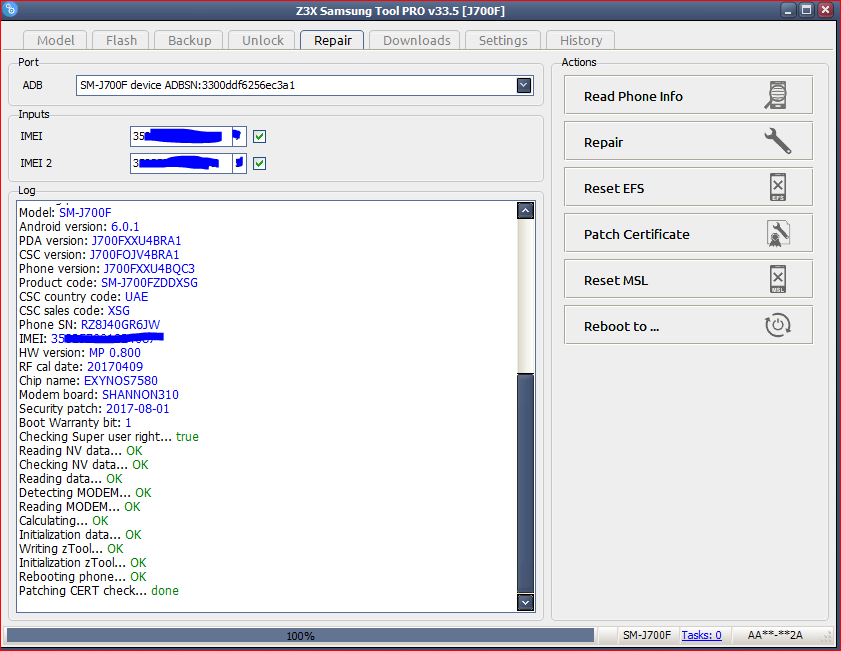
Task: Click RF cal date 20170409 line
Action: tap(81, 367)
